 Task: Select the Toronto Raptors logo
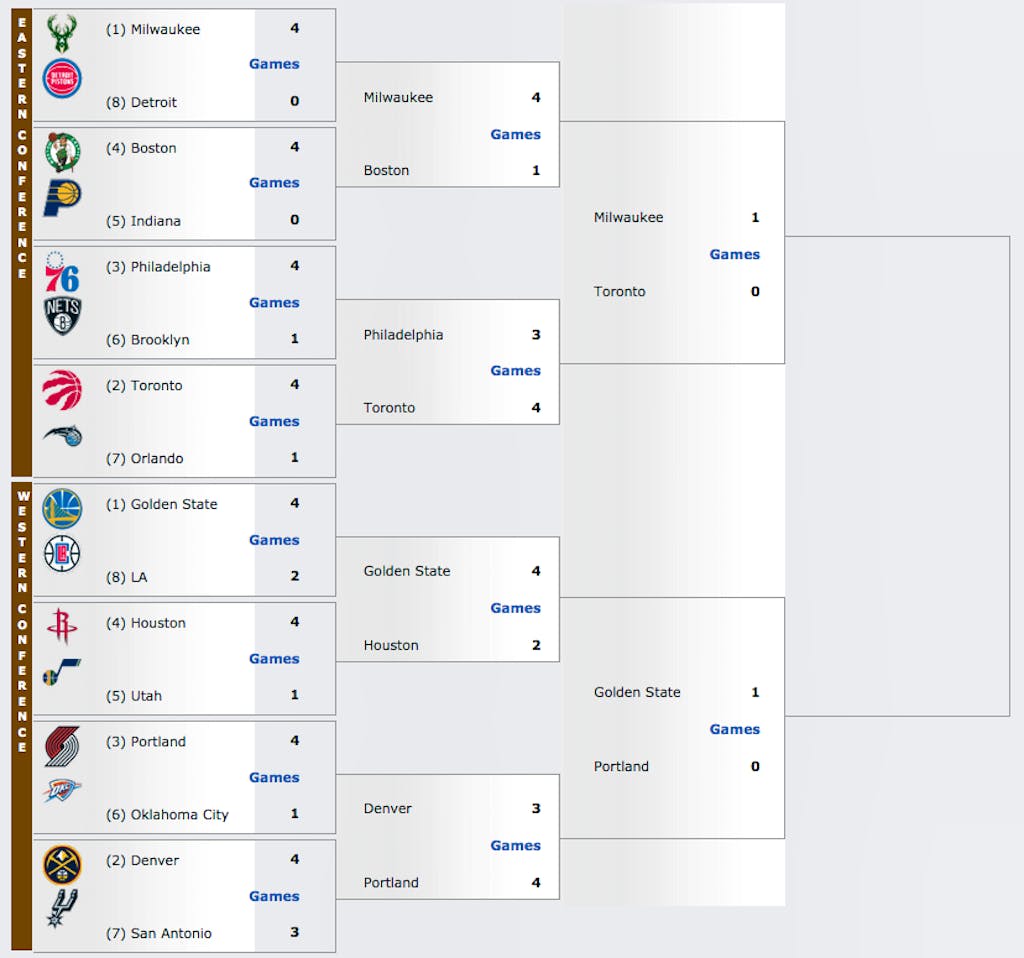tap(62, 390)
